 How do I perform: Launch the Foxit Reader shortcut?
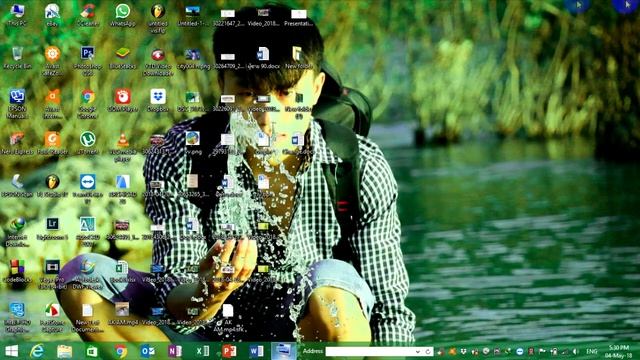(x=52, y=143)
